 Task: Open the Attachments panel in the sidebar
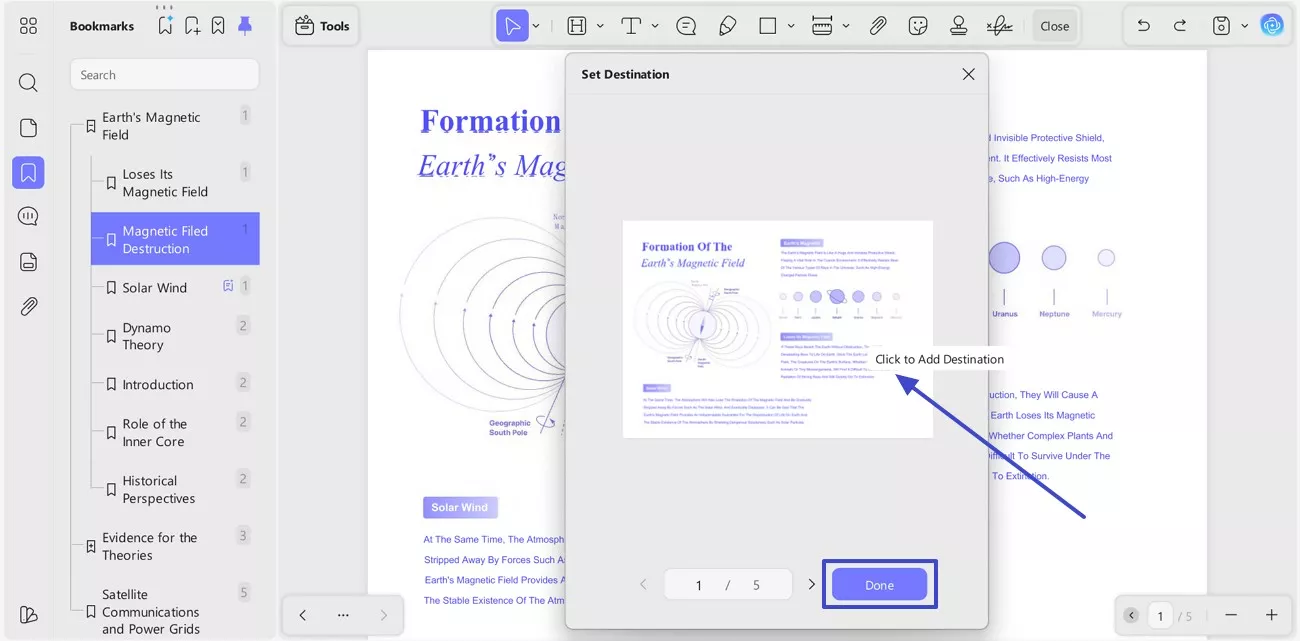pyautogui.click(x=28, y=305)
